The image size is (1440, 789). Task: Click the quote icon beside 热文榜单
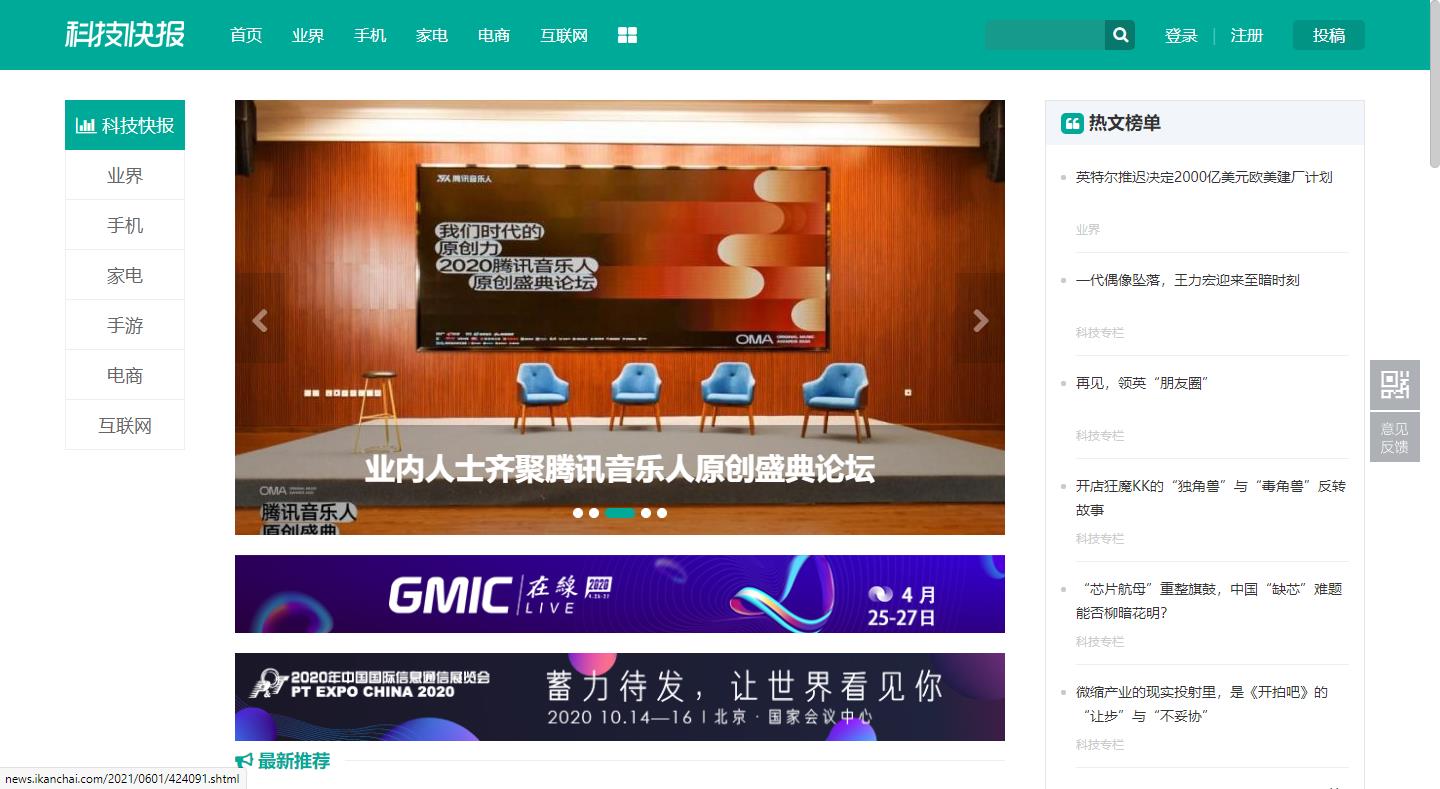(1072, 124)
